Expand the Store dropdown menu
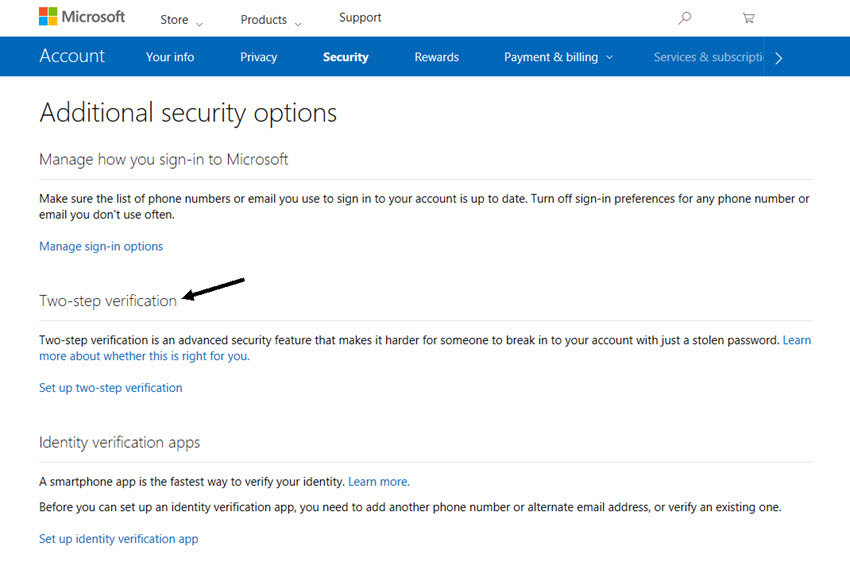 [181, 20]
